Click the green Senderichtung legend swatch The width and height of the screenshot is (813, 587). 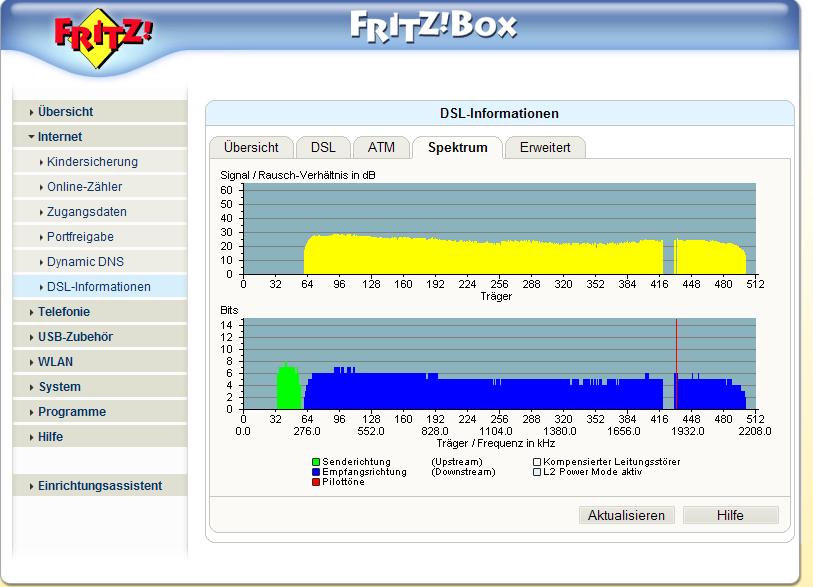316,462
